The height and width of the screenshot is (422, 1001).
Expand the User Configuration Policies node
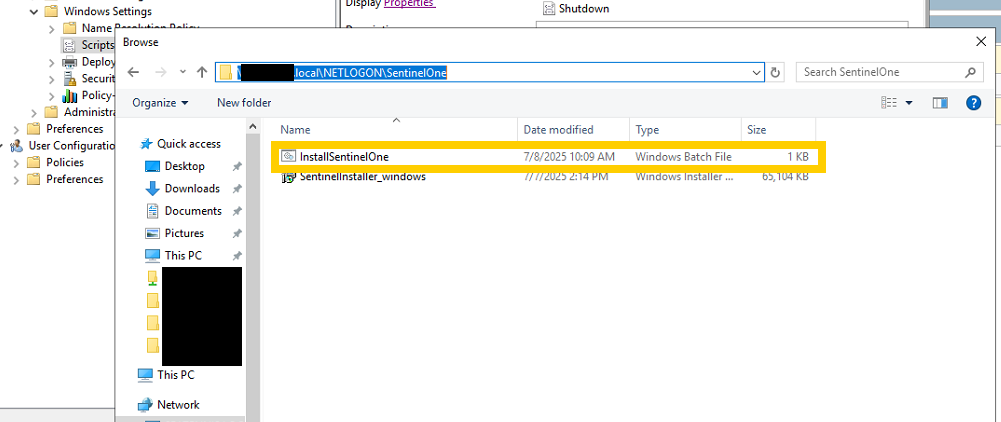click(16, 162)
